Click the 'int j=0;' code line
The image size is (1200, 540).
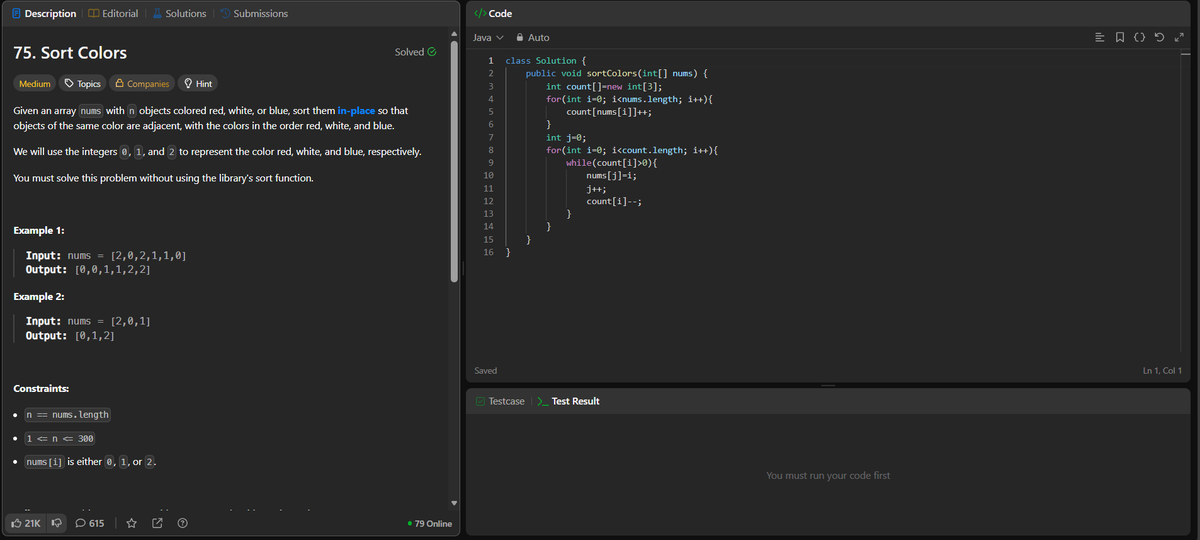point(566,138)
